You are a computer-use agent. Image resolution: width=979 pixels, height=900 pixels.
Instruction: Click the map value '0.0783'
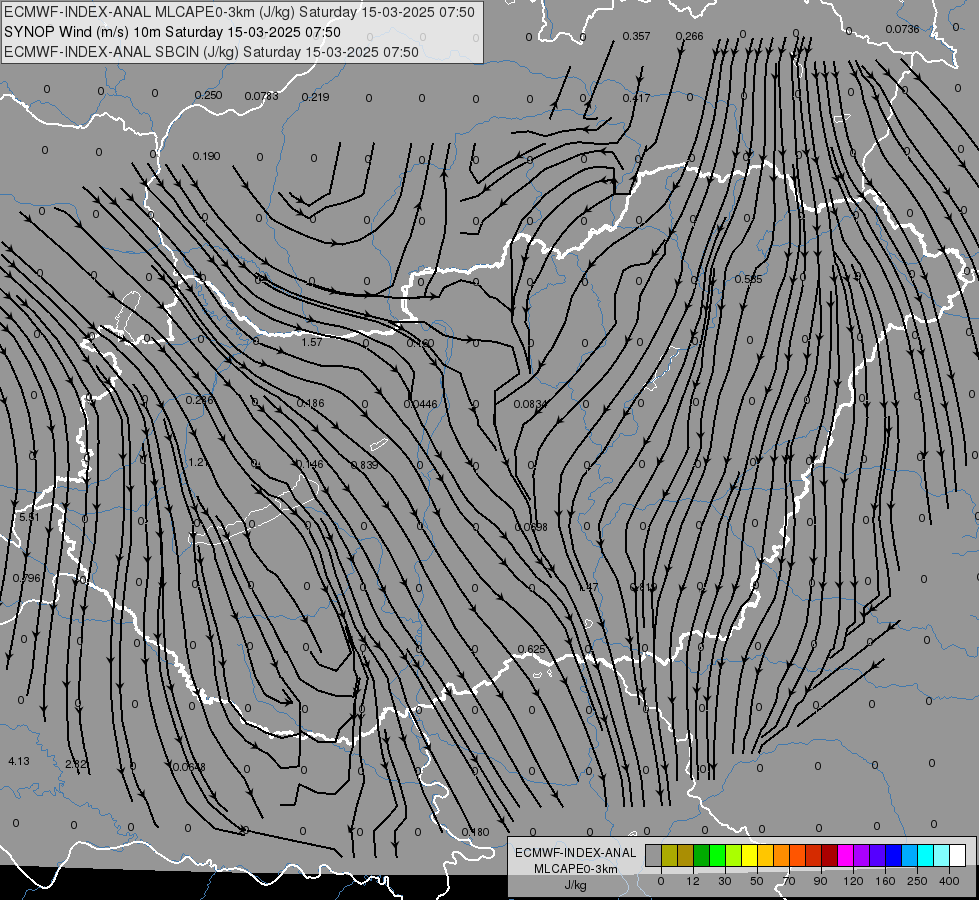click(x=262, y=96)
